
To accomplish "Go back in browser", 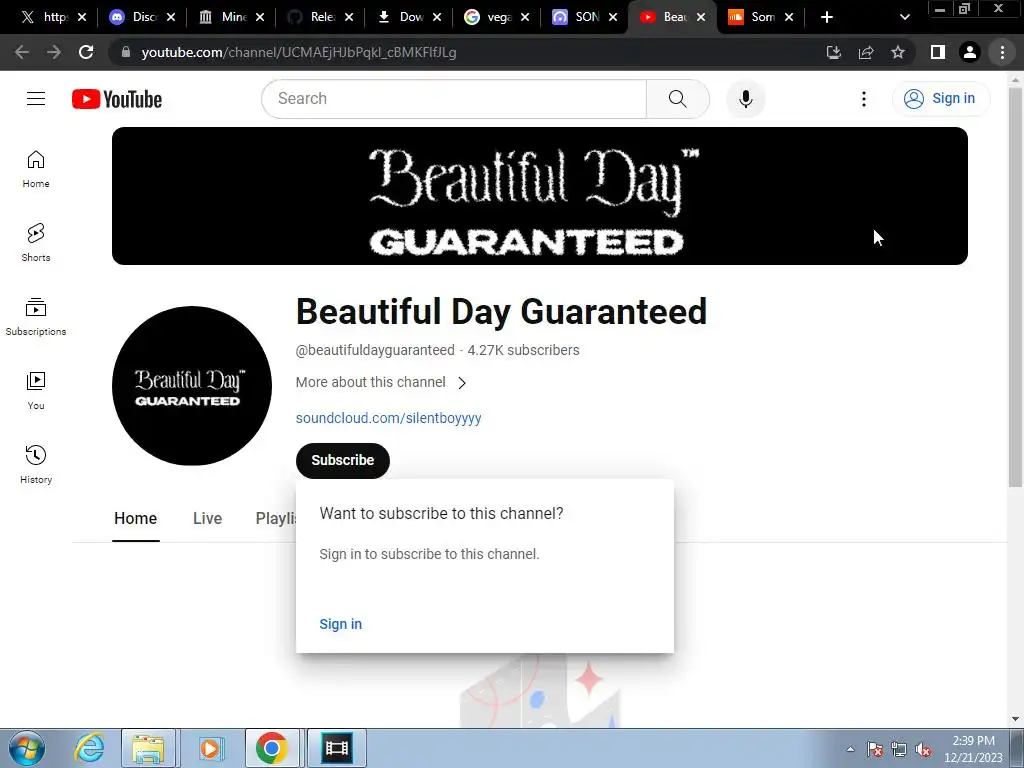I will [22, 52].
